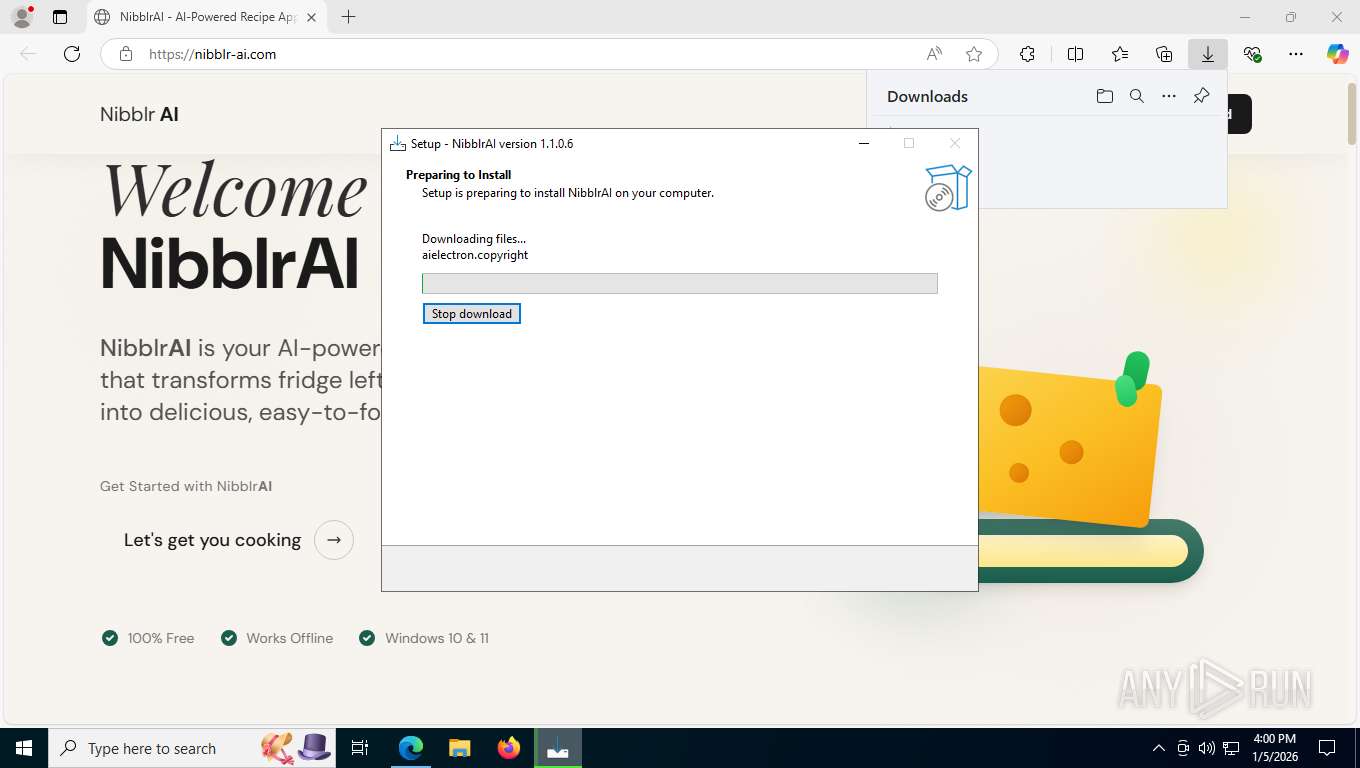Screen dimensions: 1360x768
Task: Close the NibblrAI browser tab
Action: click(x=311, y=17)
